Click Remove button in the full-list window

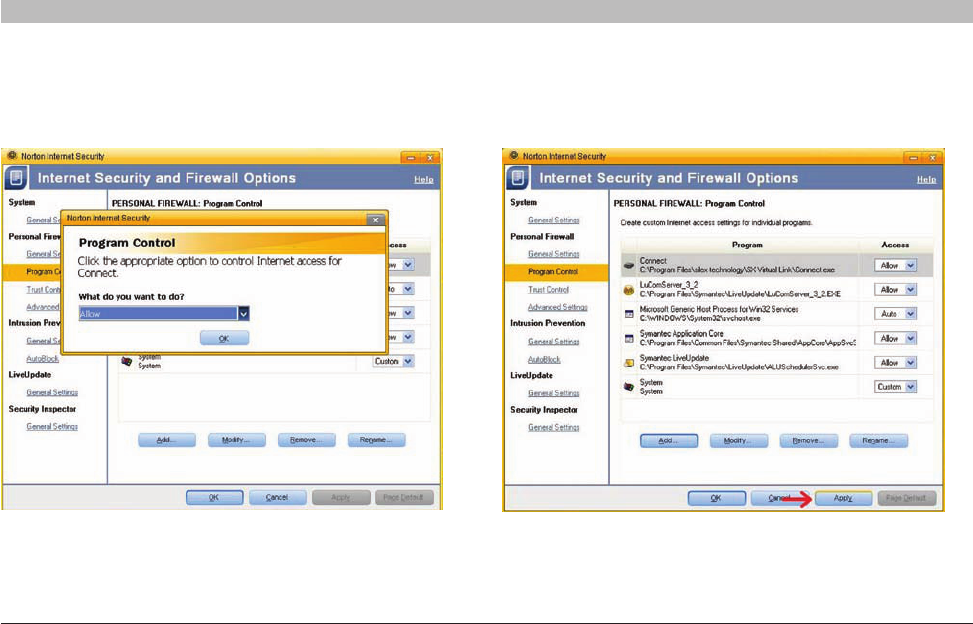point(809,440)
